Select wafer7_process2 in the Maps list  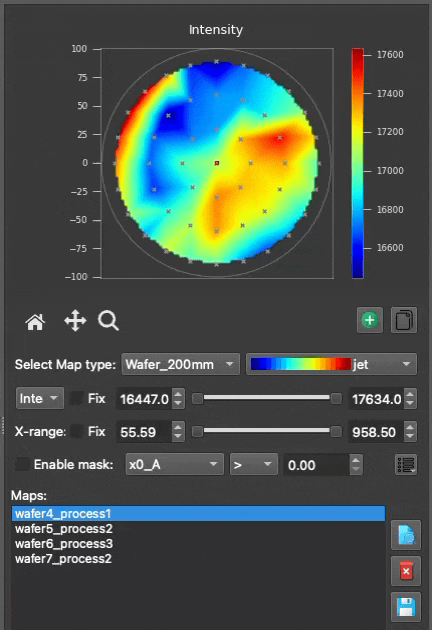(x=63, y=559)
